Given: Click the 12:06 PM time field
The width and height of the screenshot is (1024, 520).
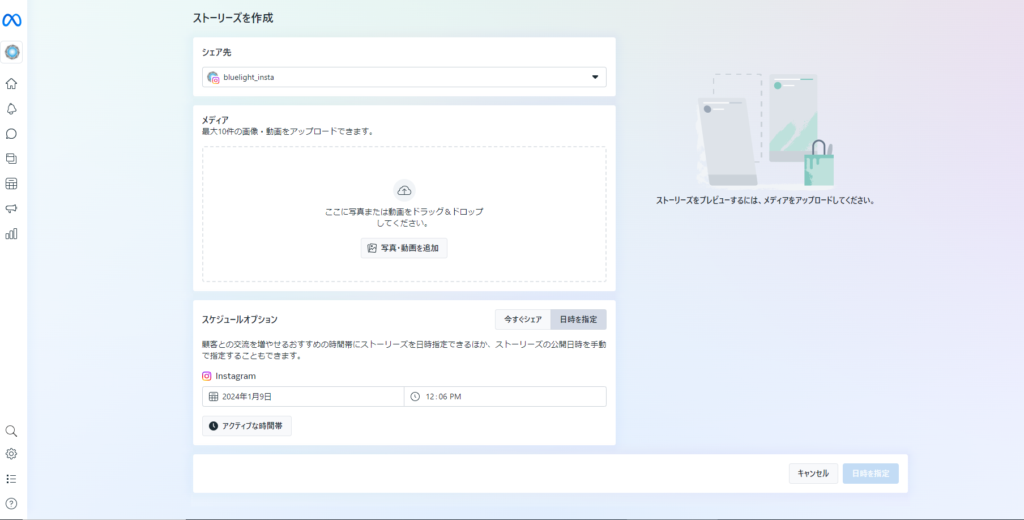Looking at the screenshot, I should [505, 397].
